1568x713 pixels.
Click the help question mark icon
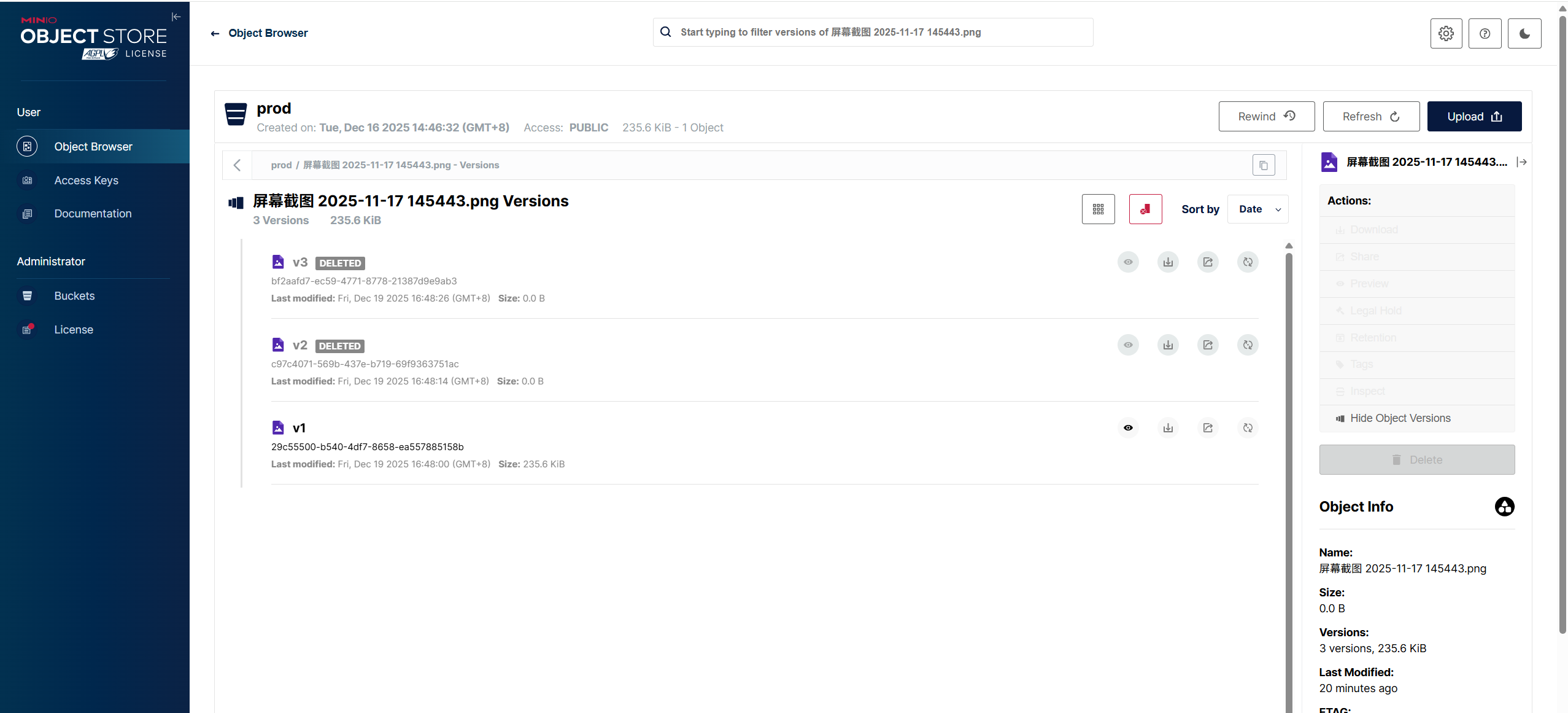(x=1485, y=33)
